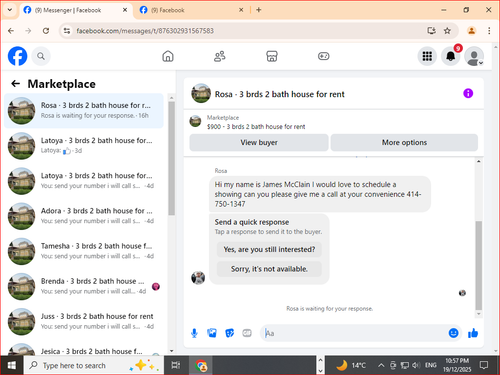This screenshot has height=375, width=500.
Task: Send 'Sorry, it's not available.' response
Action: [x=269, y=269]
